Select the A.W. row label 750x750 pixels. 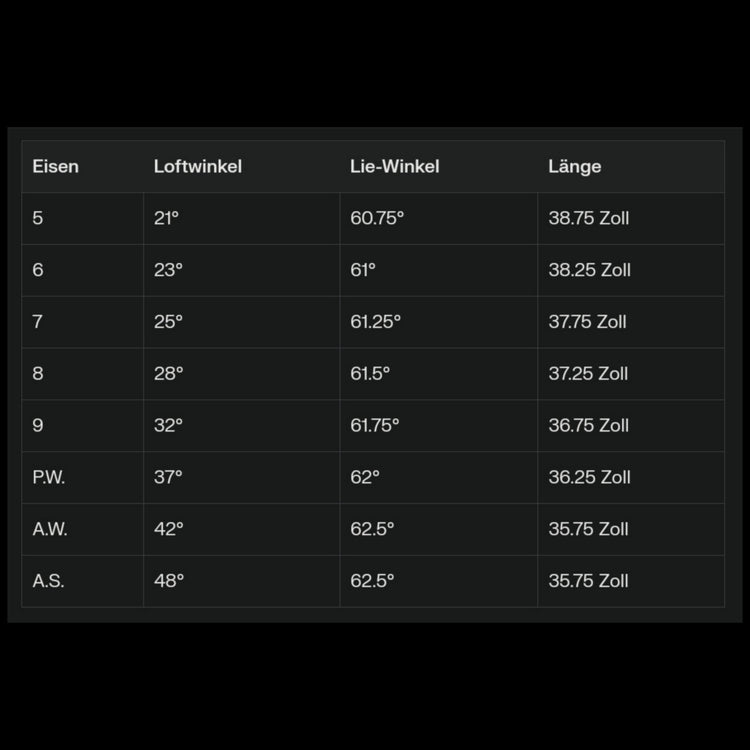pyautogui.click(x=50, y=530)
